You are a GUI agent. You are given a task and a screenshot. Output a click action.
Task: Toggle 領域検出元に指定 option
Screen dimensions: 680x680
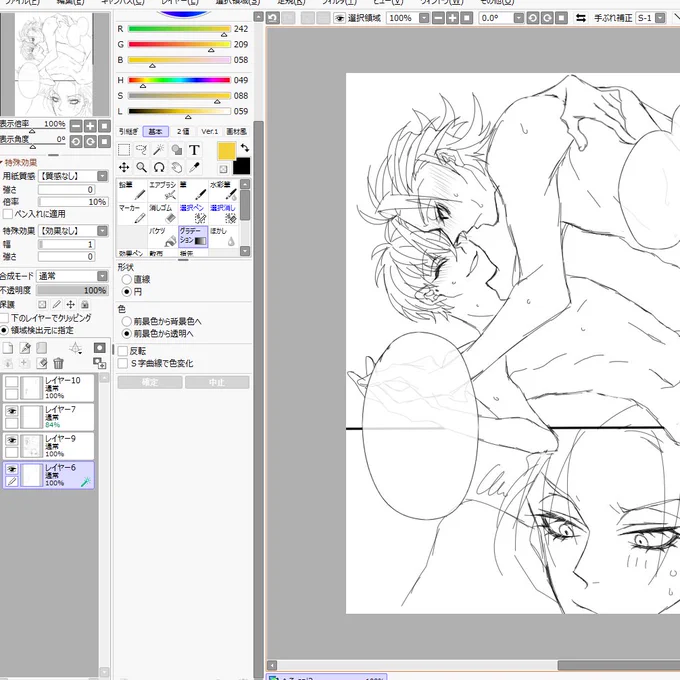(4, 330)
